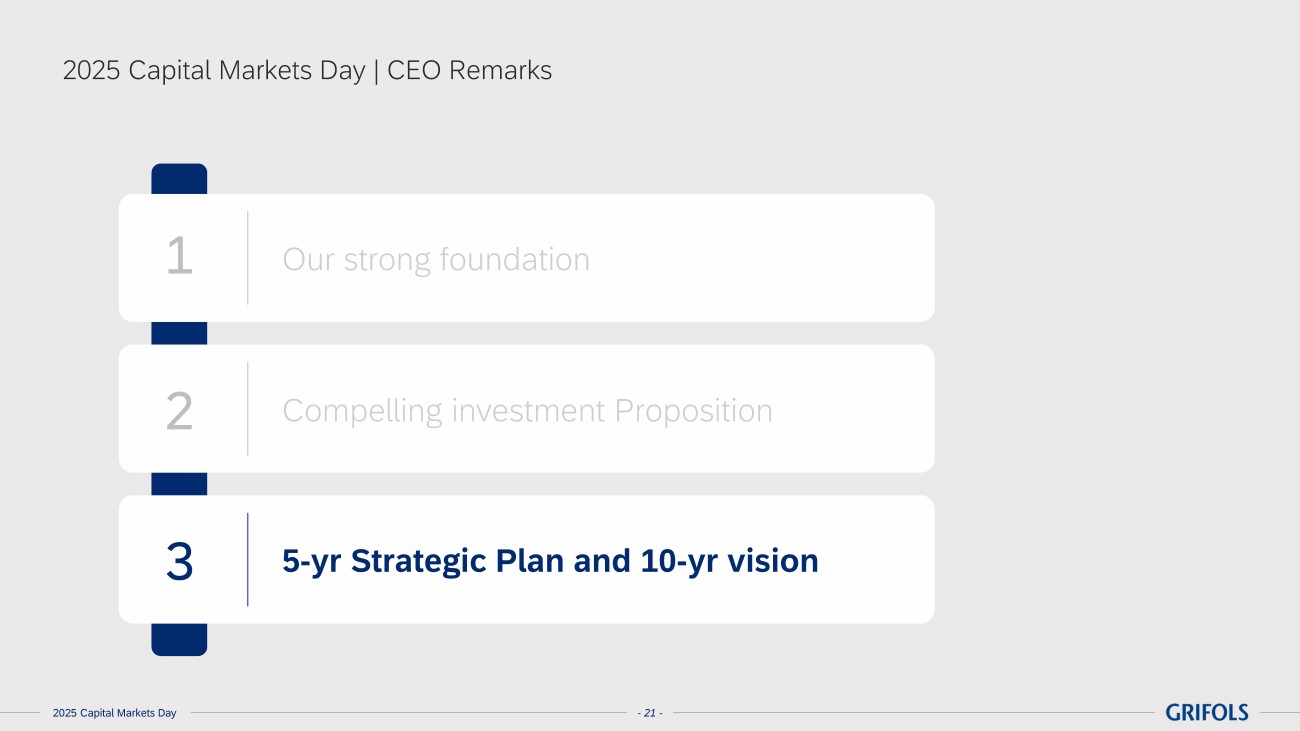This screenshot has width=1300, height=731.
Task: Click footer text '2025 Capital Markets Day'
Action: (x=114, y=713)
